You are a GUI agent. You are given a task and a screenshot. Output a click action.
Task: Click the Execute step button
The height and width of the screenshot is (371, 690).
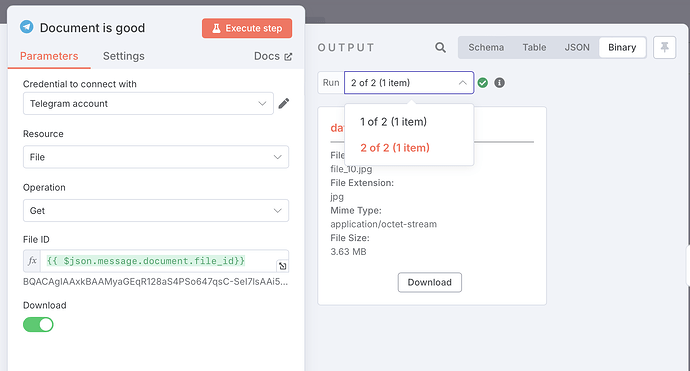[x=247, y=28]
